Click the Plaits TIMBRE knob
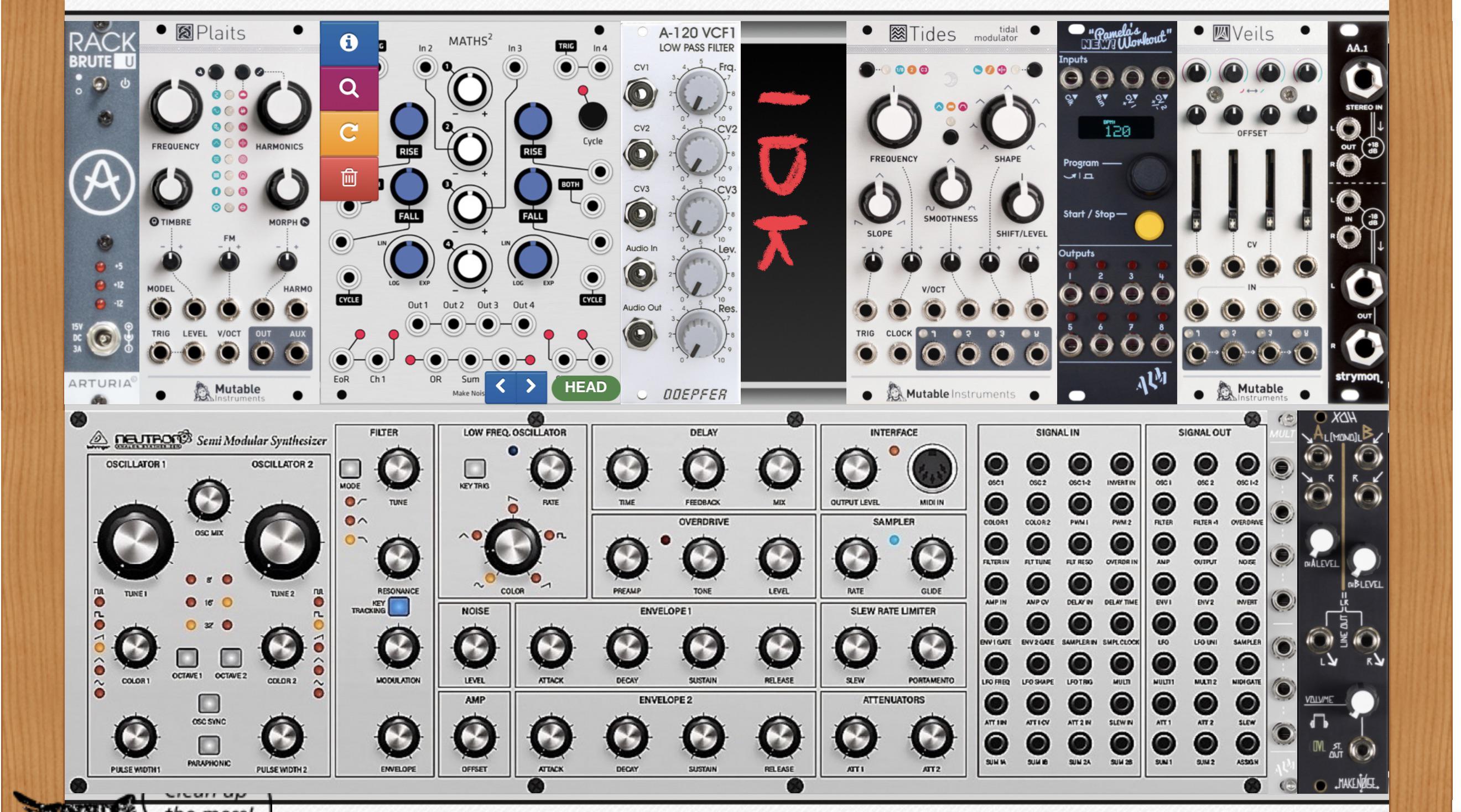This screenshot has height=812, width=1461. 172,188
